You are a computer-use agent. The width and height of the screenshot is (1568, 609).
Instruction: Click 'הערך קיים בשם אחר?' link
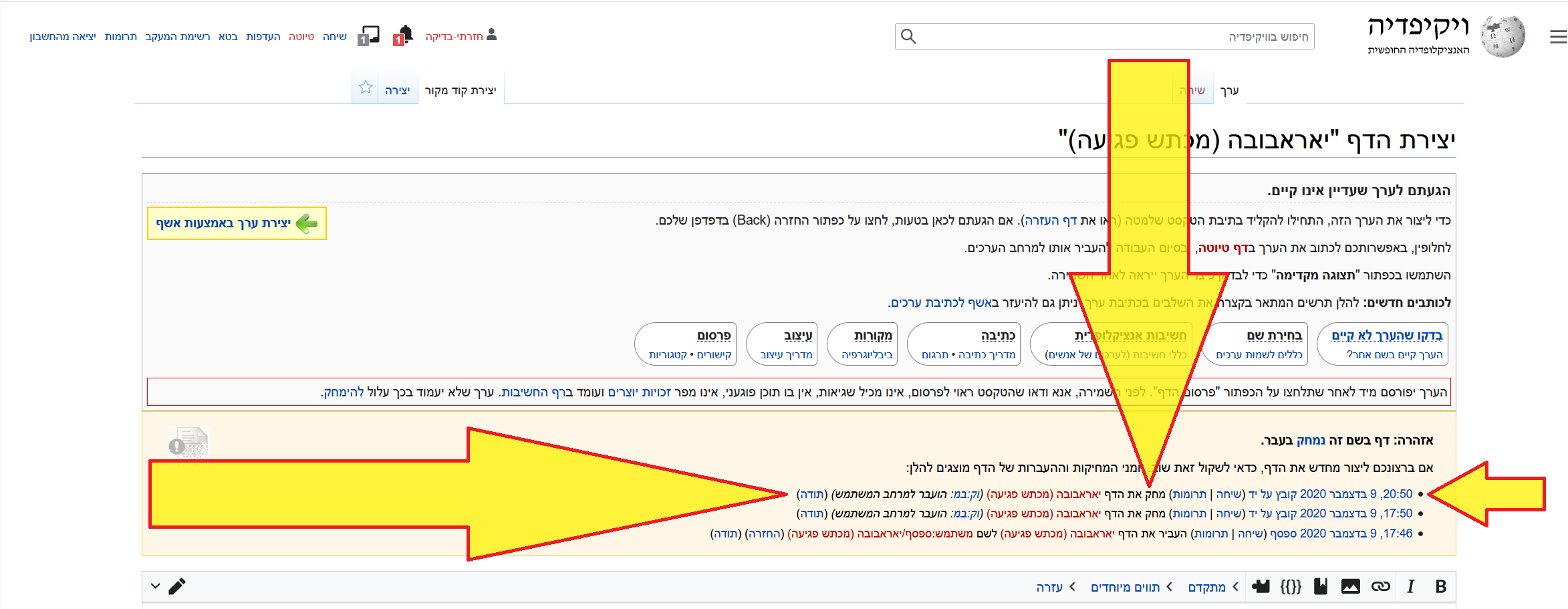pos(1395,355)
